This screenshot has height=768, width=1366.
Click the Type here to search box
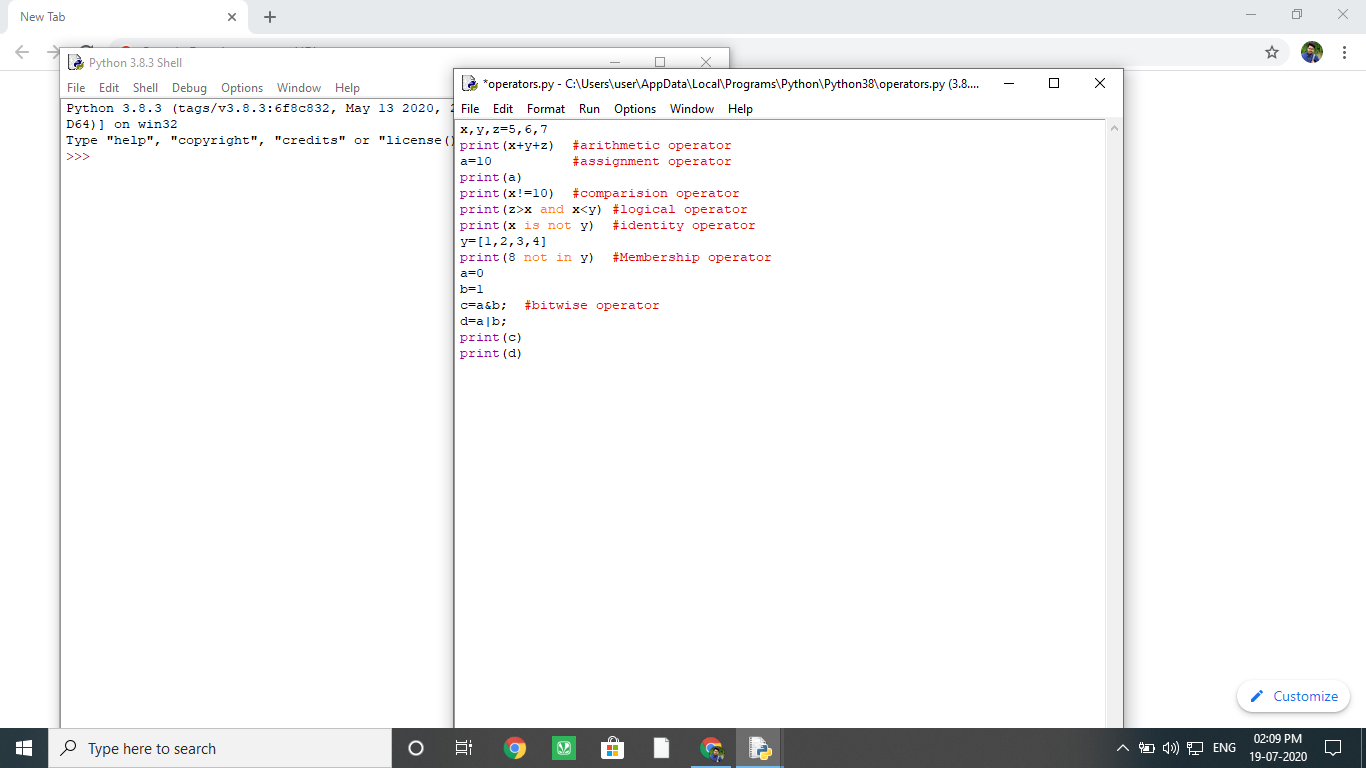pyautogui.click(x=220, y=748)
